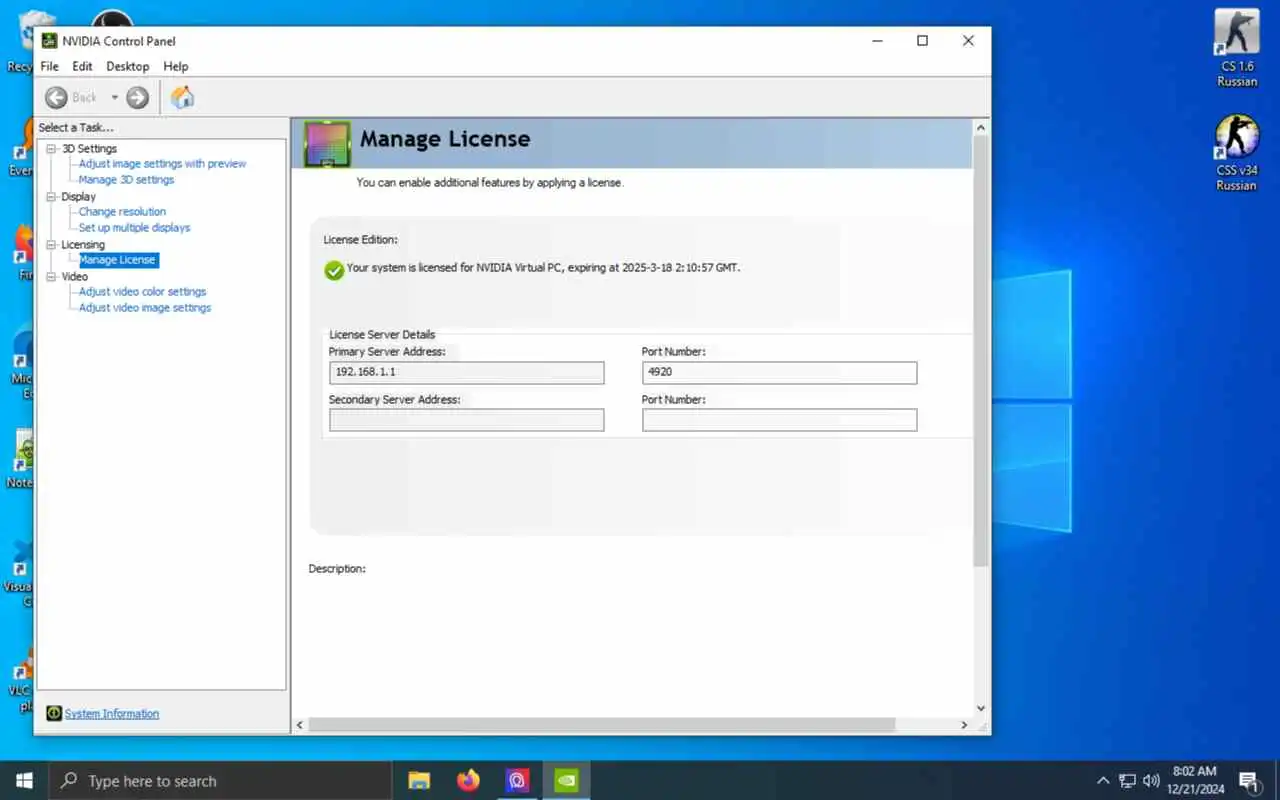1280x800 pixels.
Task: Open the CSS v34 Russian desktop shortcut
Action: (x=1237, y=152)
